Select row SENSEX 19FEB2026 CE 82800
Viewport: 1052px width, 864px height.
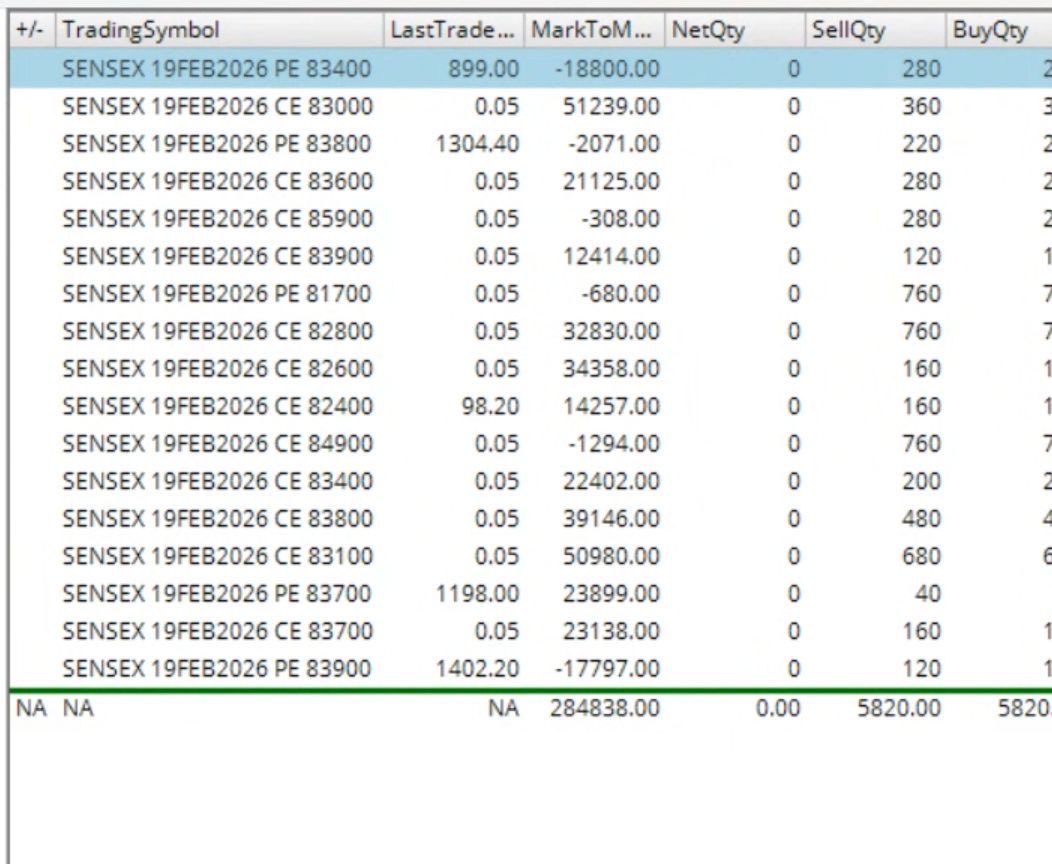(x=531, y=331)
